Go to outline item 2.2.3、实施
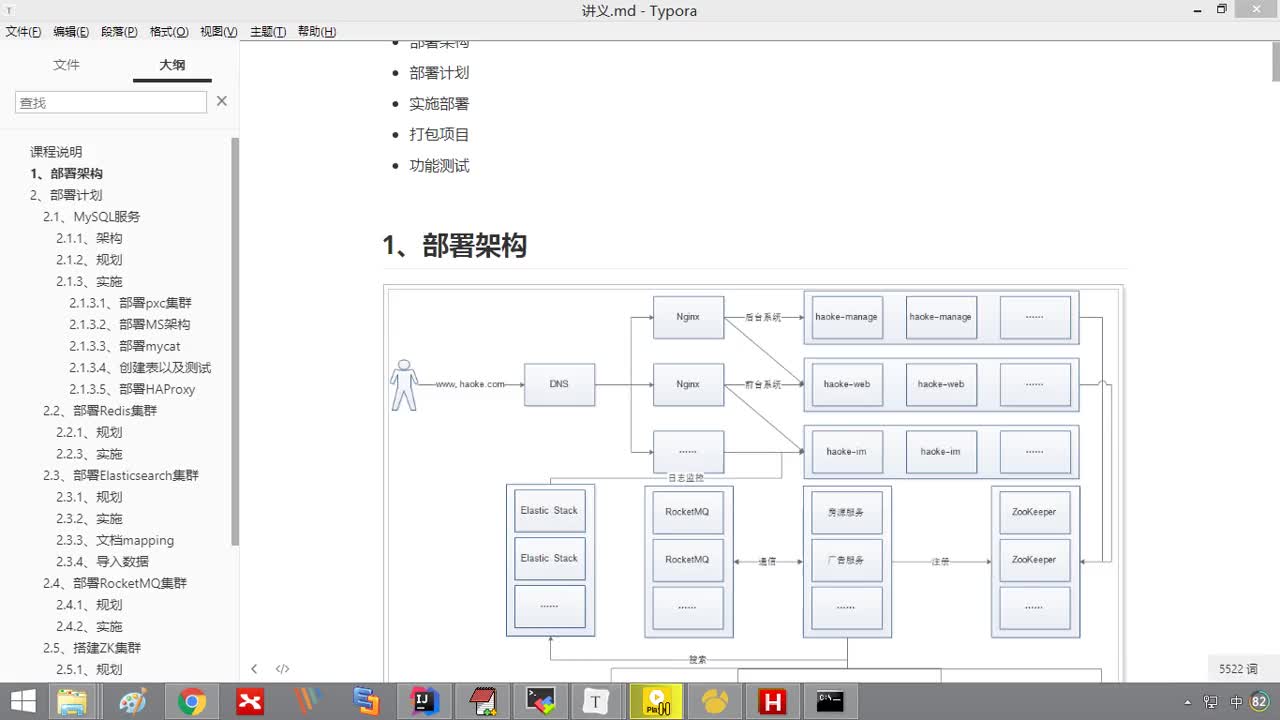This screenshot has width=1280, height=720. click(x=89, y=454)
